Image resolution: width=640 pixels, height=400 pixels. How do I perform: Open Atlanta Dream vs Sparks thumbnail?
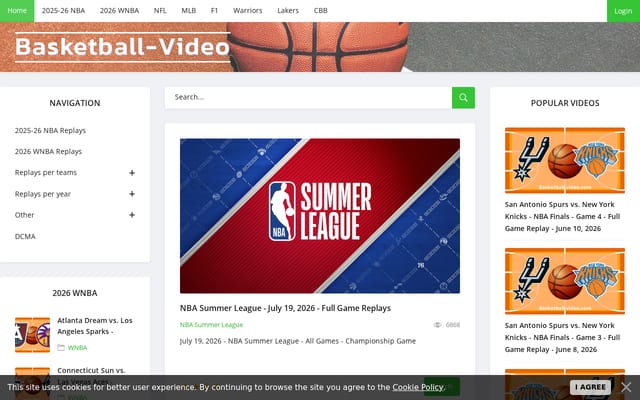point(33,335)
